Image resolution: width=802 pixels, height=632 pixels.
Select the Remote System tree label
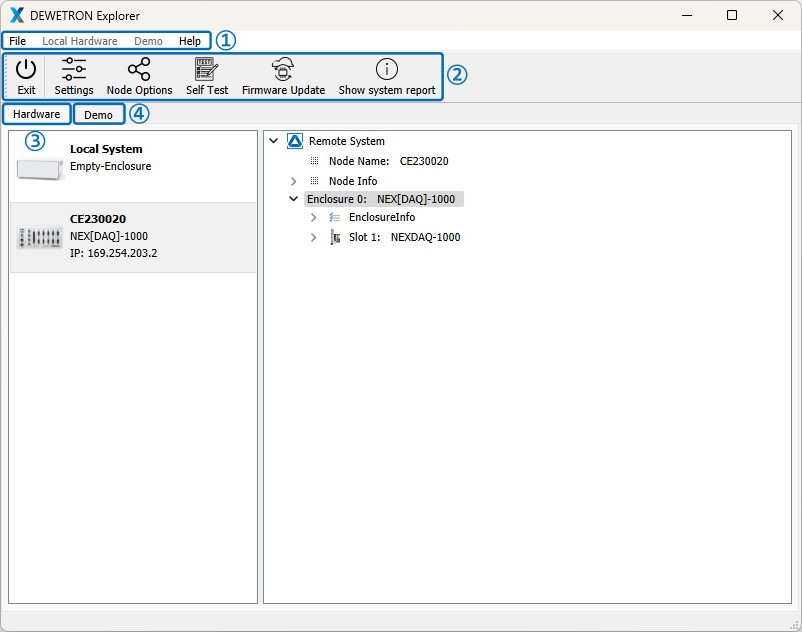[346, 141]
